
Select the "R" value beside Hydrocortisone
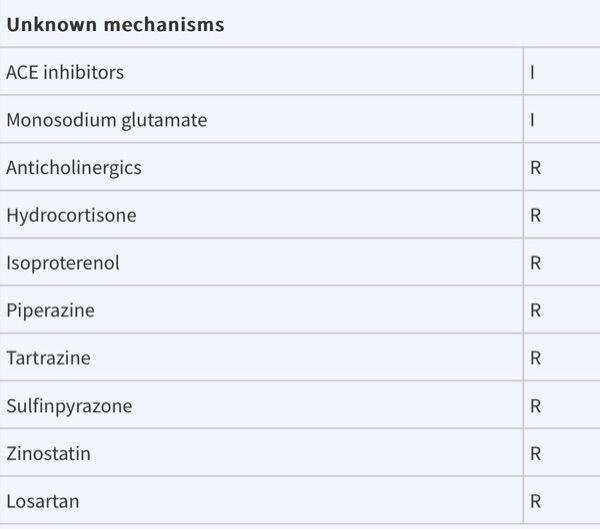pyautogui.click(x=536, y=215)
